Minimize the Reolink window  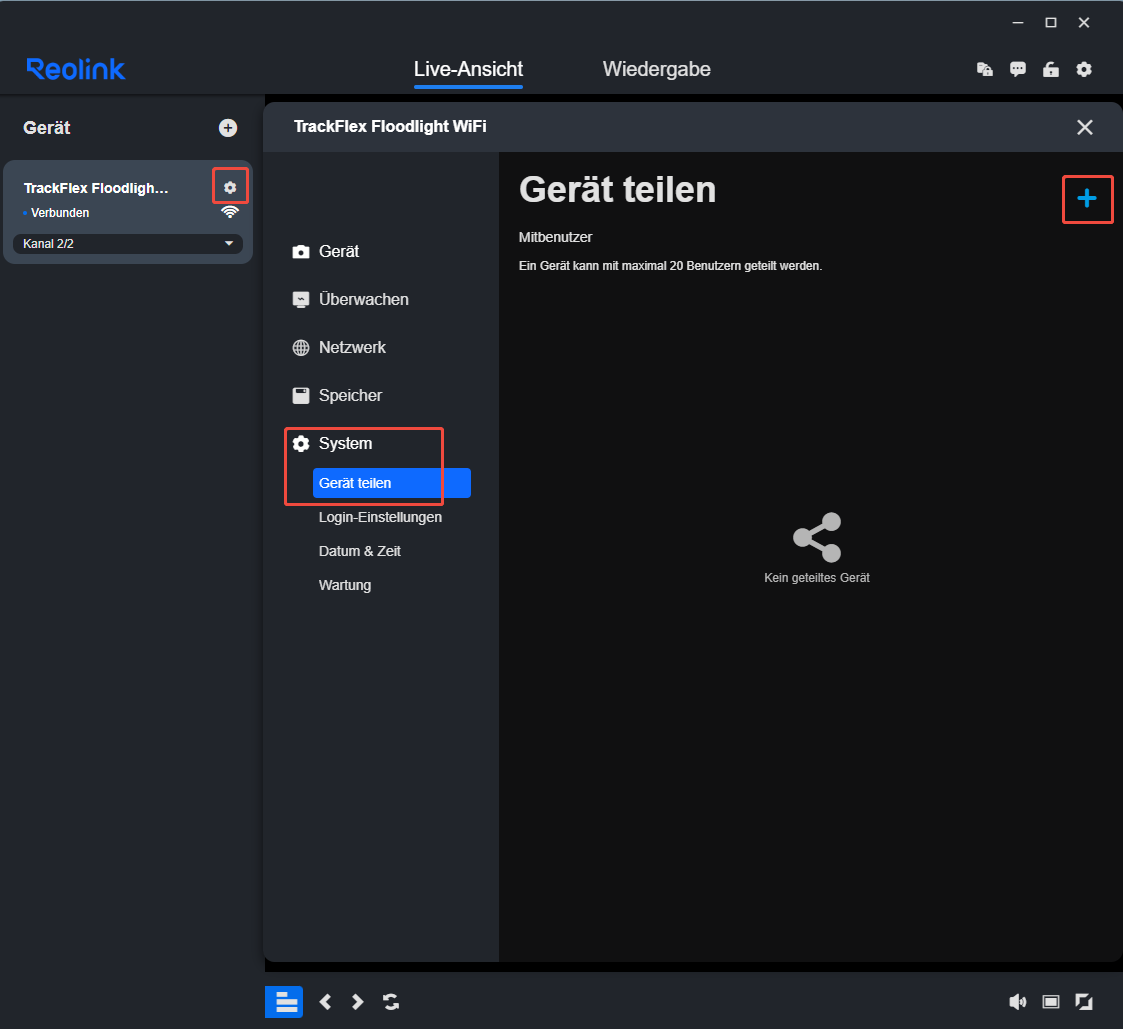coord(1018,23)
